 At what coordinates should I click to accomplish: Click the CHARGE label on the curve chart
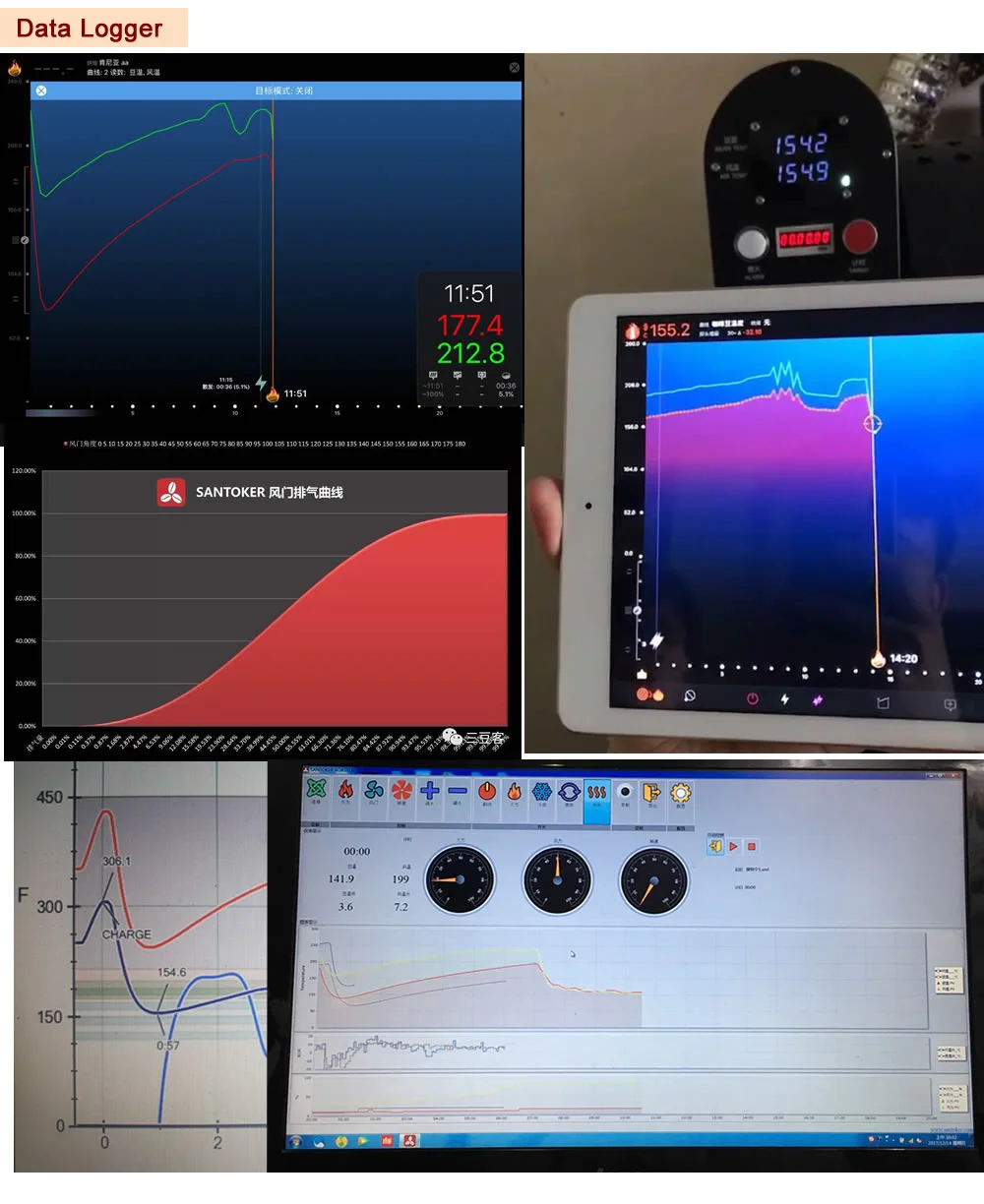click(127, 934)
